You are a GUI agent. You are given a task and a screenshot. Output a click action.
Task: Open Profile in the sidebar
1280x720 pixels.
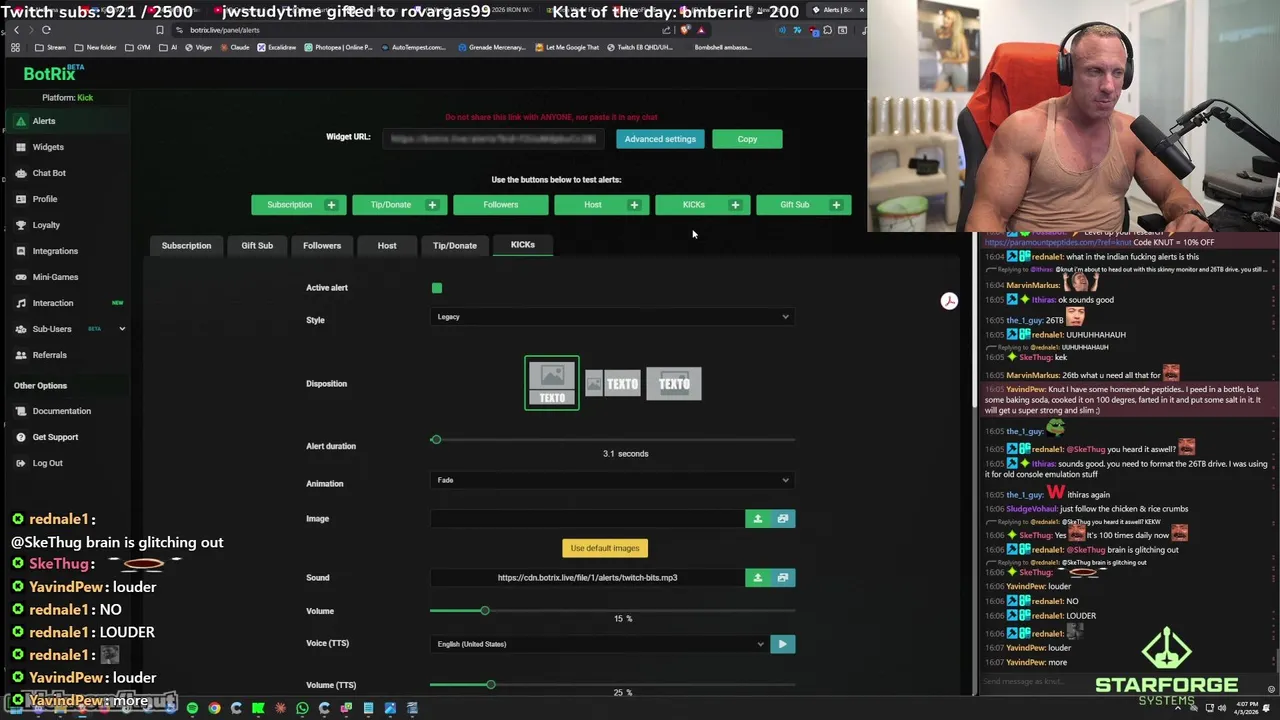click(44, 199)
